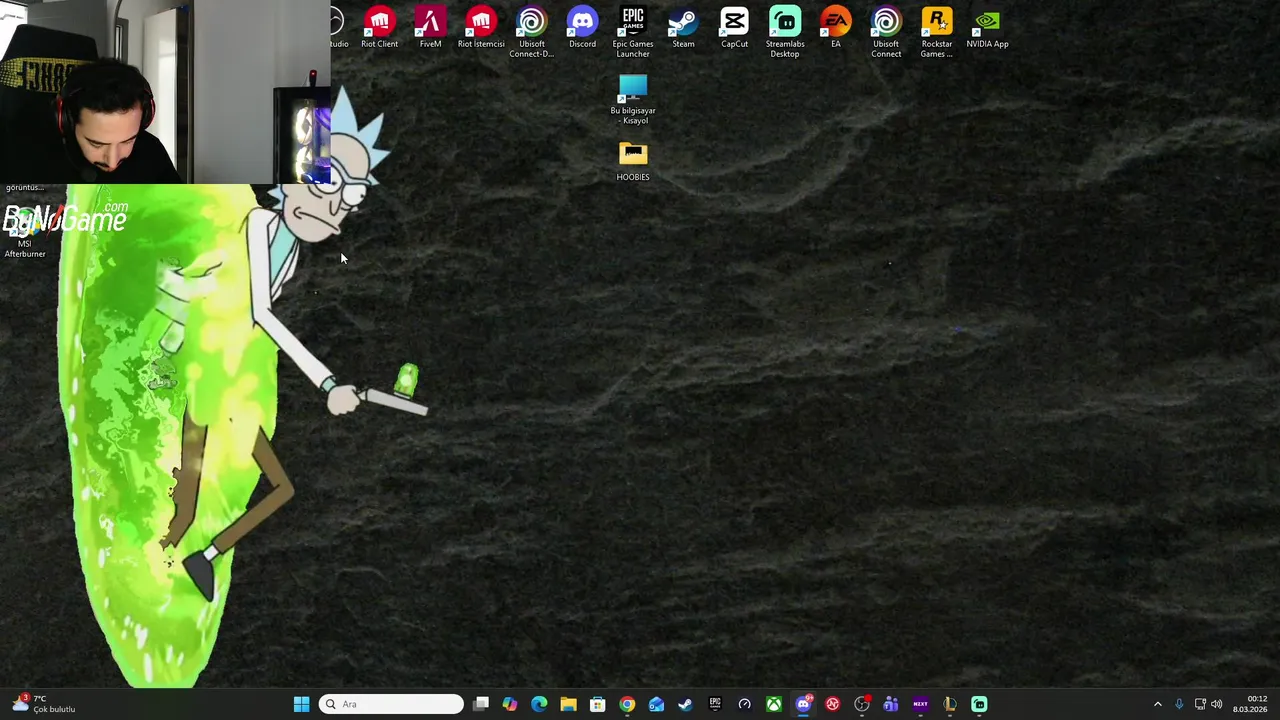The image size is (1280, 720).
Task: Click the microphone icon in the system tray
Action: pos(1179,704)
